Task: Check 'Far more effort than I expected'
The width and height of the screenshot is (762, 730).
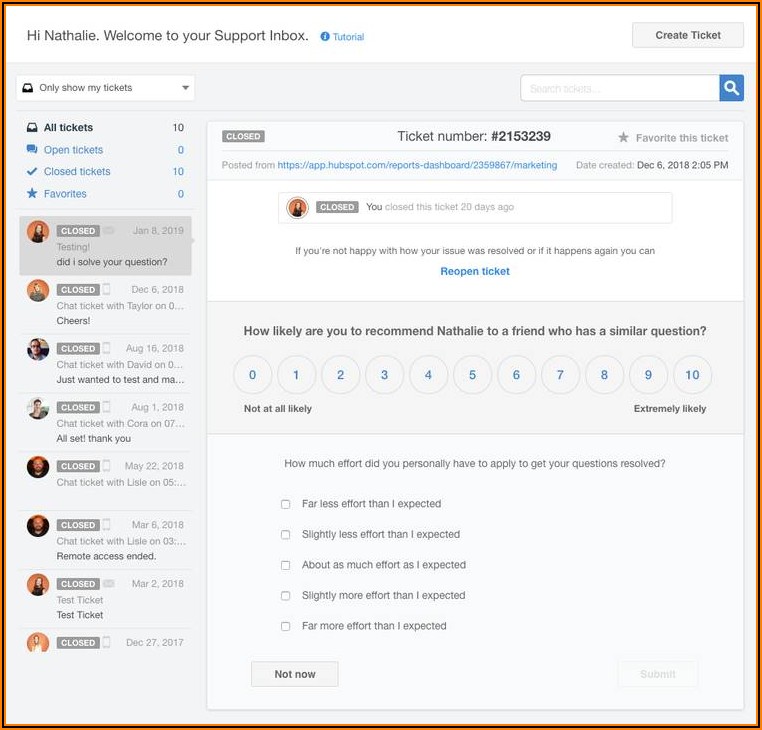Action: coord(285,626)
